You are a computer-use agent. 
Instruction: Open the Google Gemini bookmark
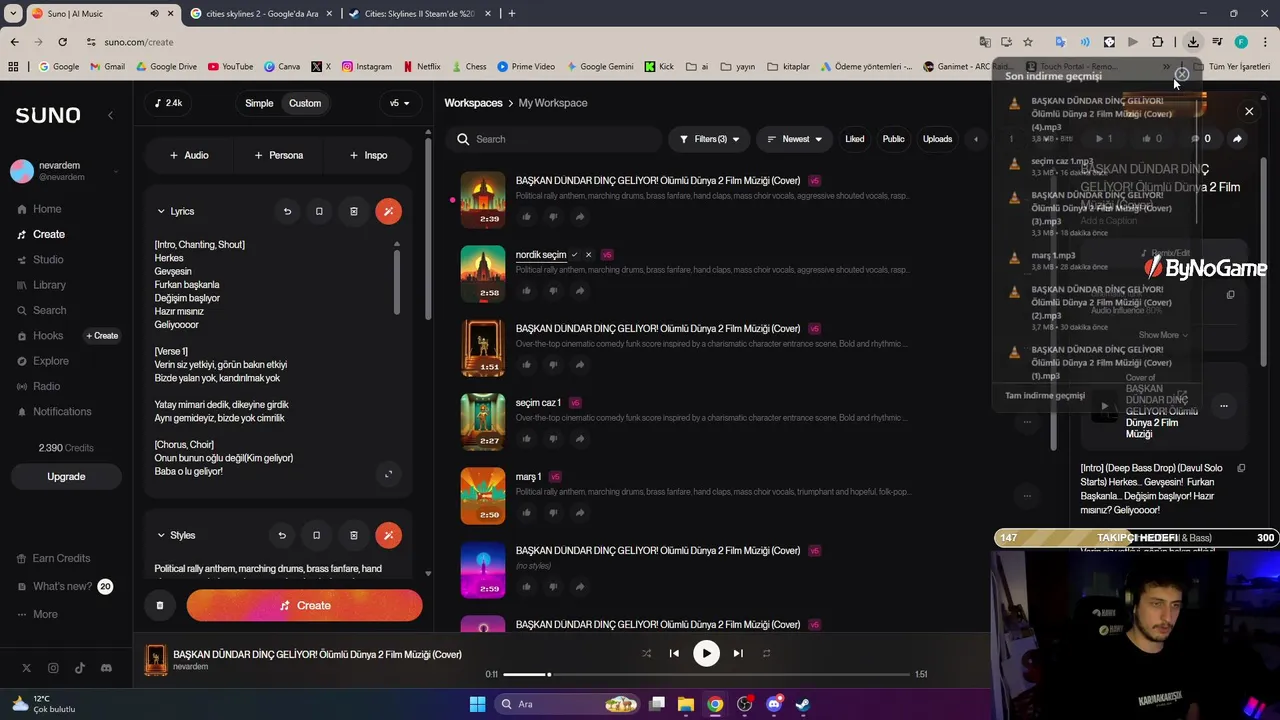(x=599, y=66)
